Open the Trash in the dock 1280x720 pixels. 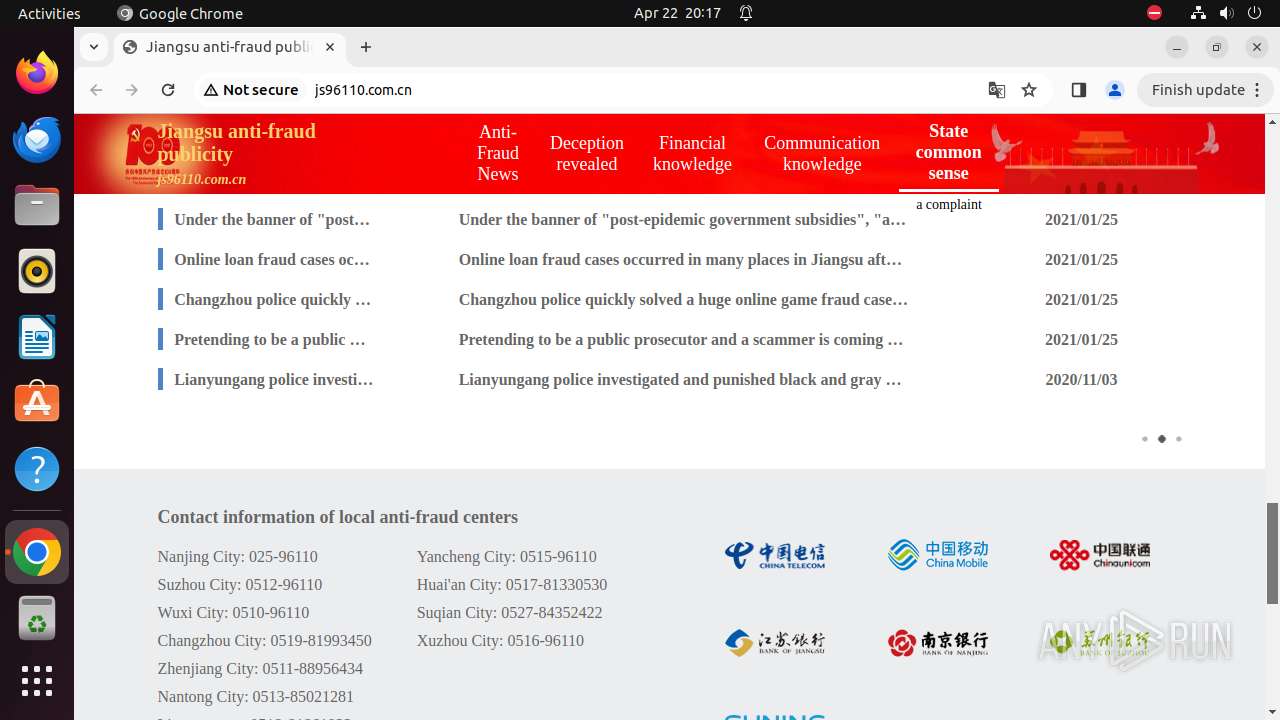[37, 618]
